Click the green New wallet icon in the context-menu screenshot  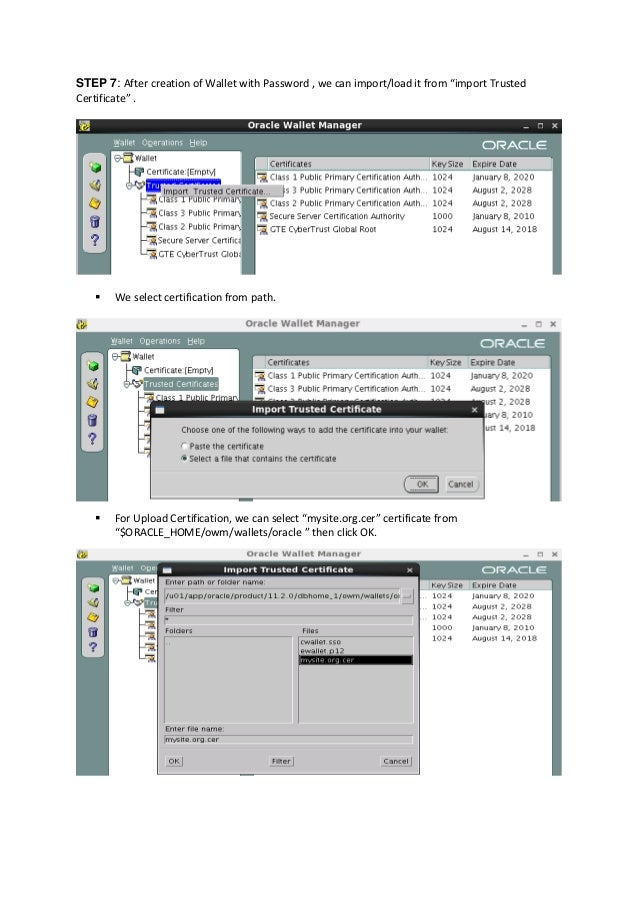pyautogui.click(x=95, y=167)
